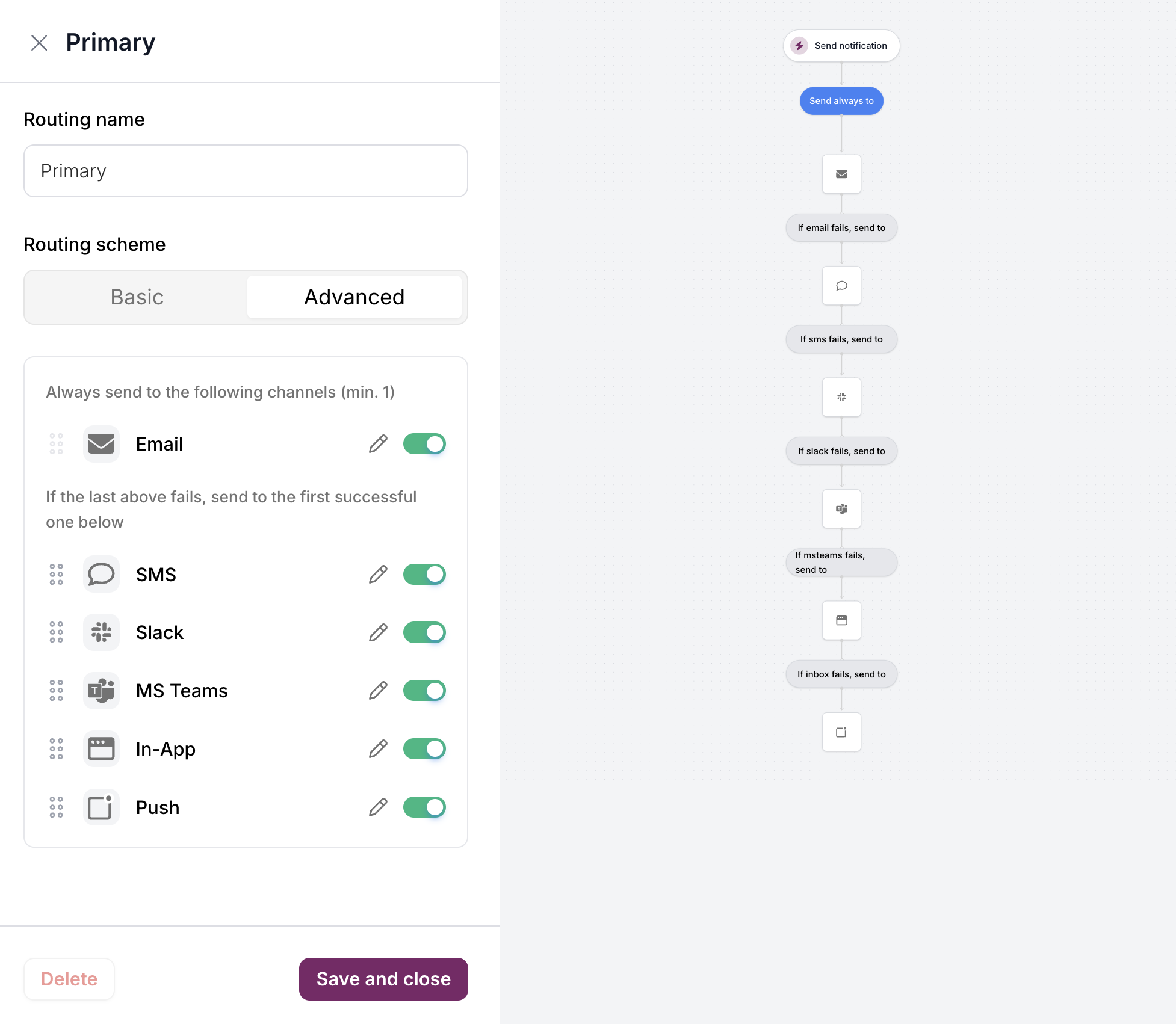Select the Advanced routing scheme tab
Viewport: 1176px width, 1024px height.
point(354,297)
